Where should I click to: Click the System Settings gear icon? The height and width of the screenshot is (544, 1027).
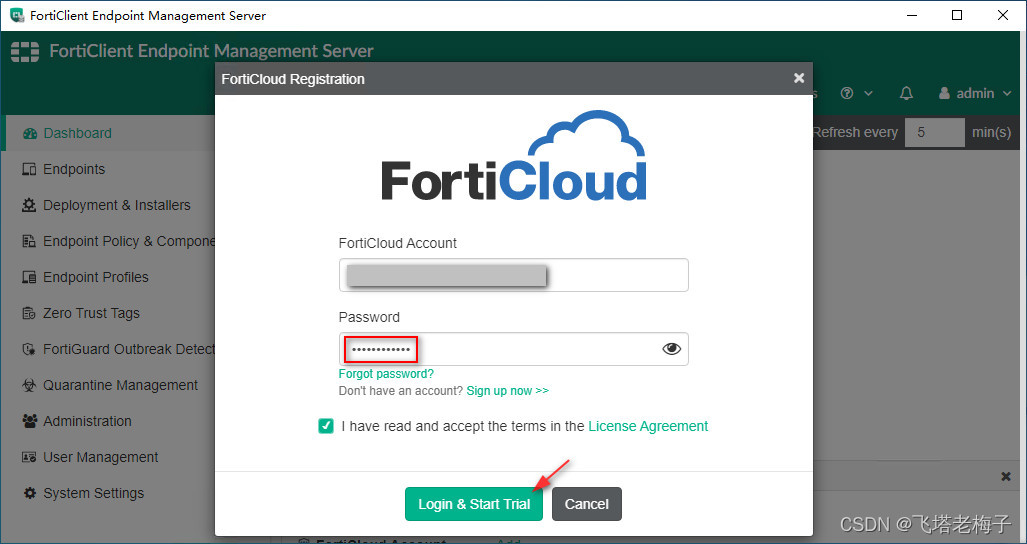[x=29, y=494]
